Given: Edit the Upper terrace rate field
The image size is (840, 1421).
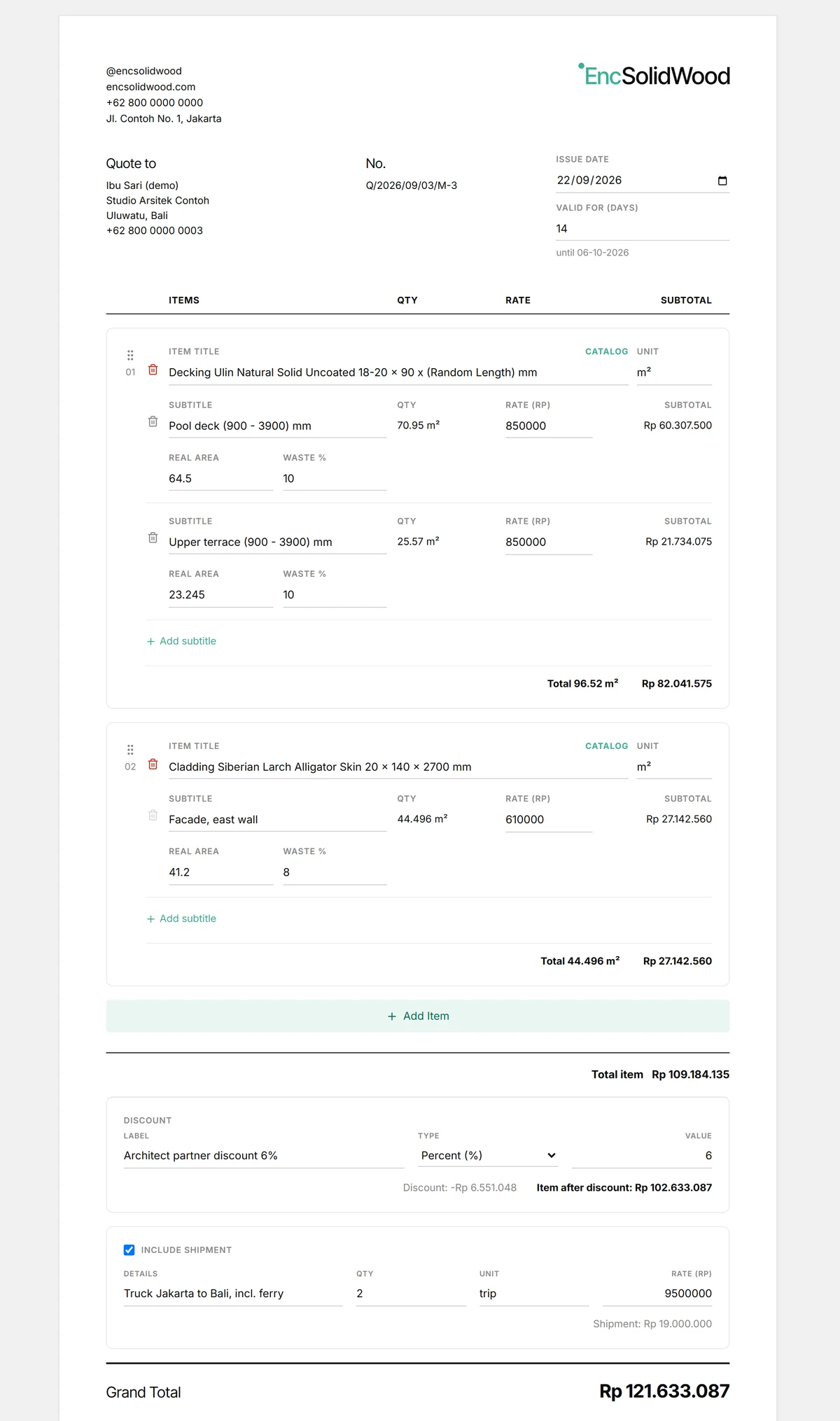Looking at the screenshot, I should coord(549,542).
